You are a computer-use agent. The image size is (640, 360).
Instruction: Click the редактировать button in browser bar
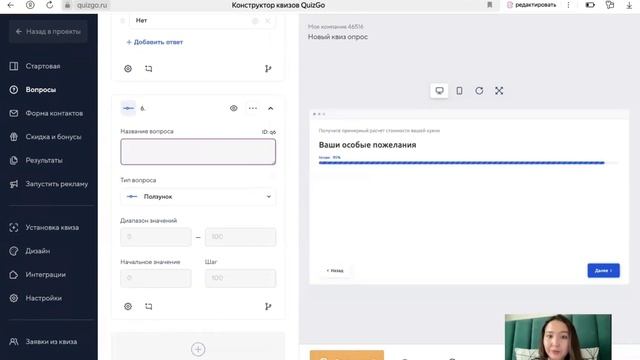tap(531, 5)
